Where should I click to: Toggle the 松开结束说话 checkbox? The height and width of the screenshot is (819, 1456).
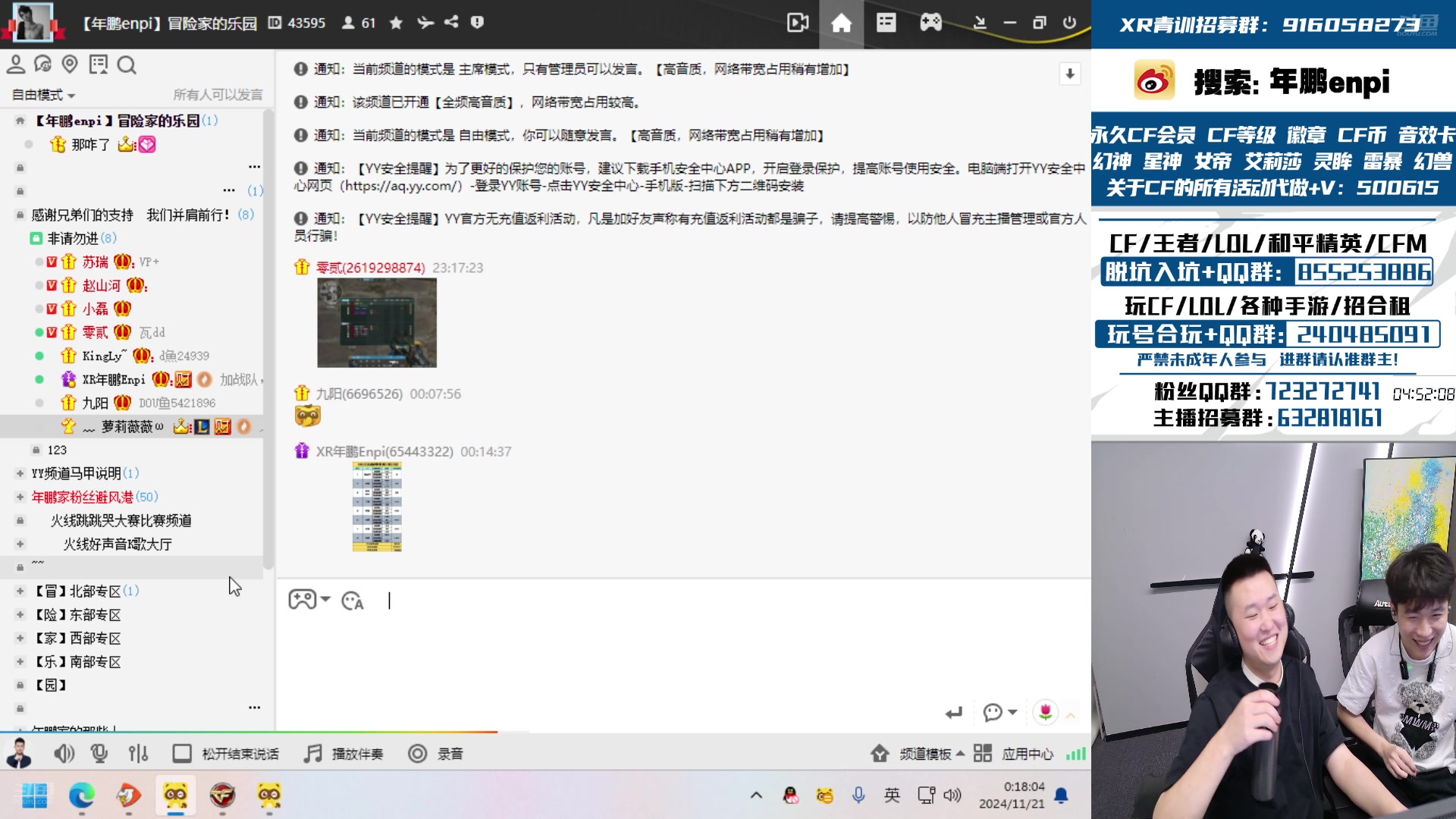181,754
